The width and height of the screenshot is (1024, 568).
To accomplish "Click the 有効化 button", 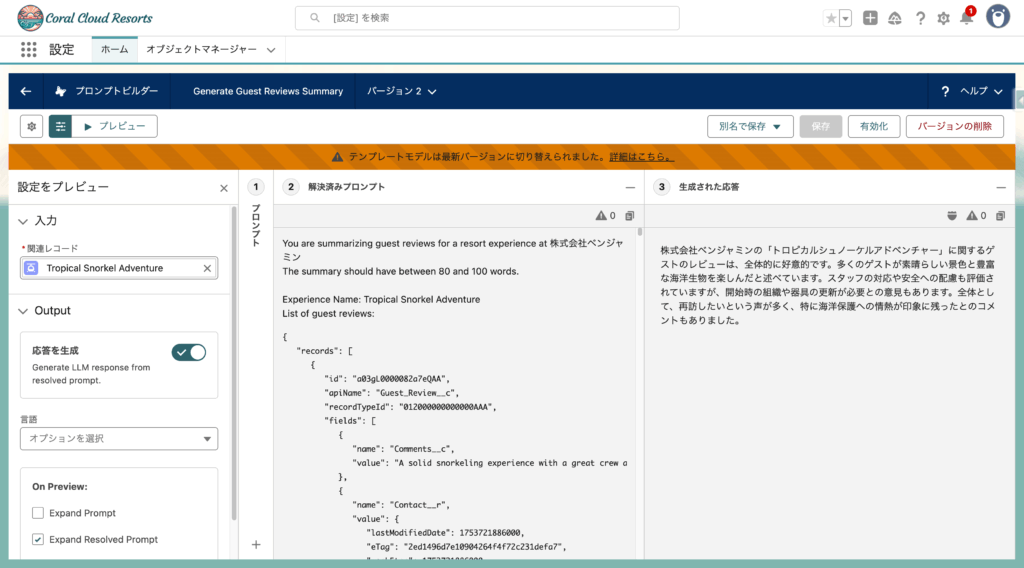I will (873, 126).
